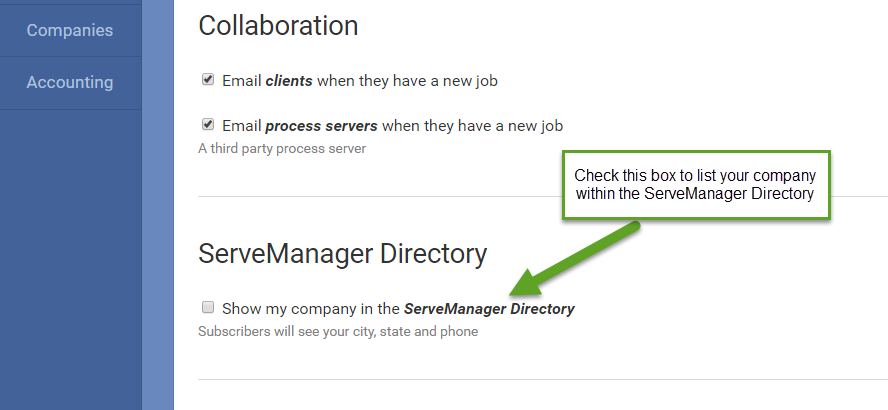The height and width of the screenshot is (410, 888).
Task: Click 'A third party process server' hint
Action: [x=282, y=149]
